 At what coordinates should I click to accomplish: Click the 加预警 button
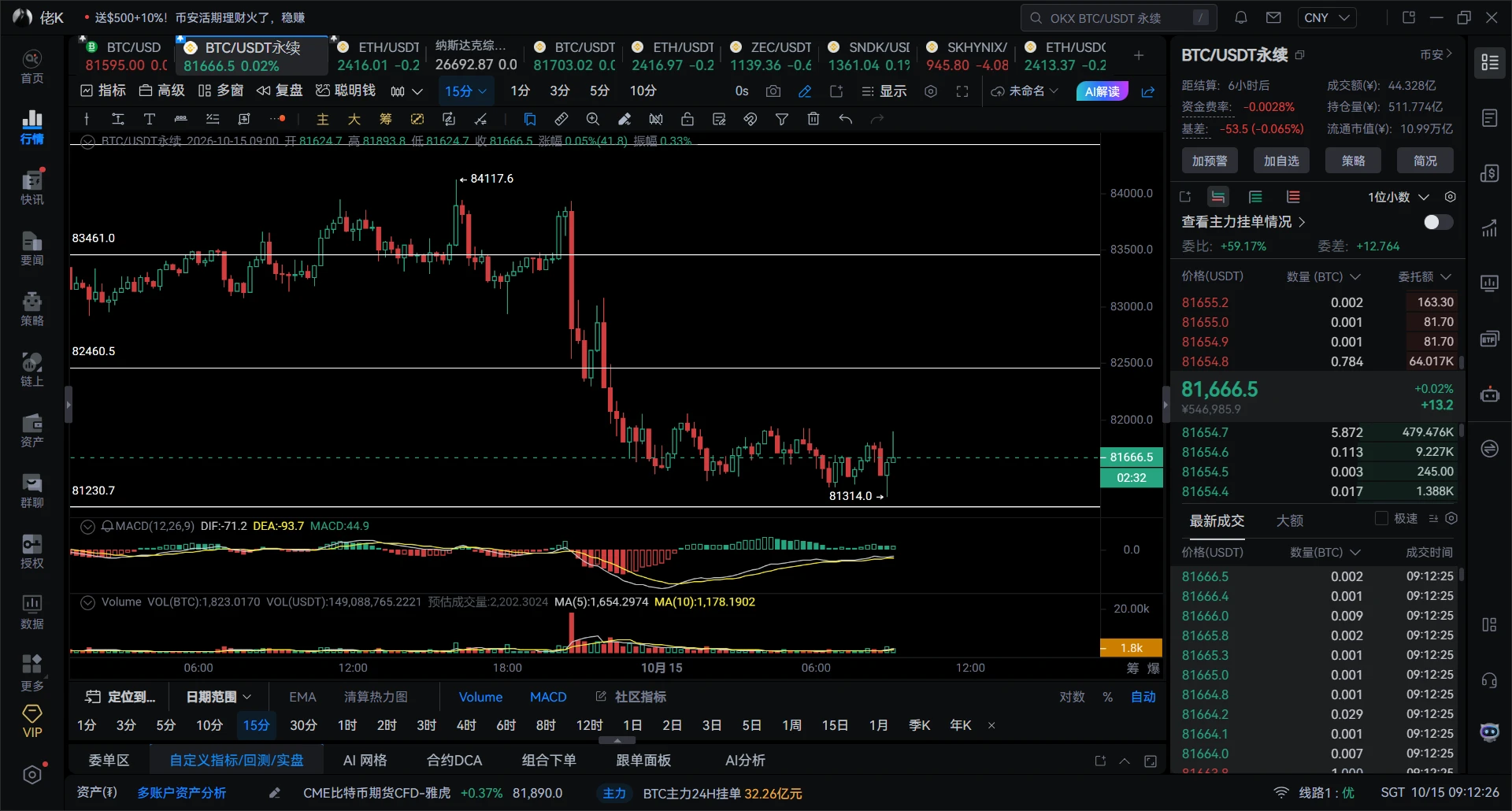point(1210,161)
